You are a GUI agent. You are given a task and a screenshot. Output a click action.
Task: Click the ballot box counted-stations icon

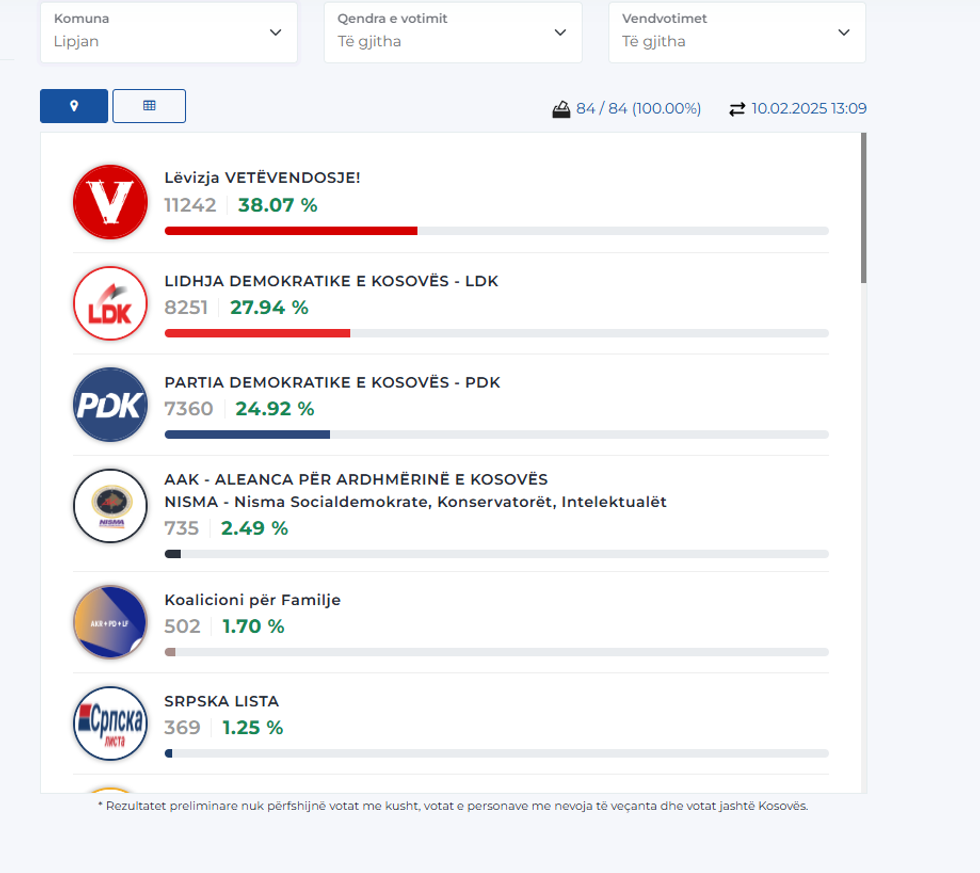[561, 109]
